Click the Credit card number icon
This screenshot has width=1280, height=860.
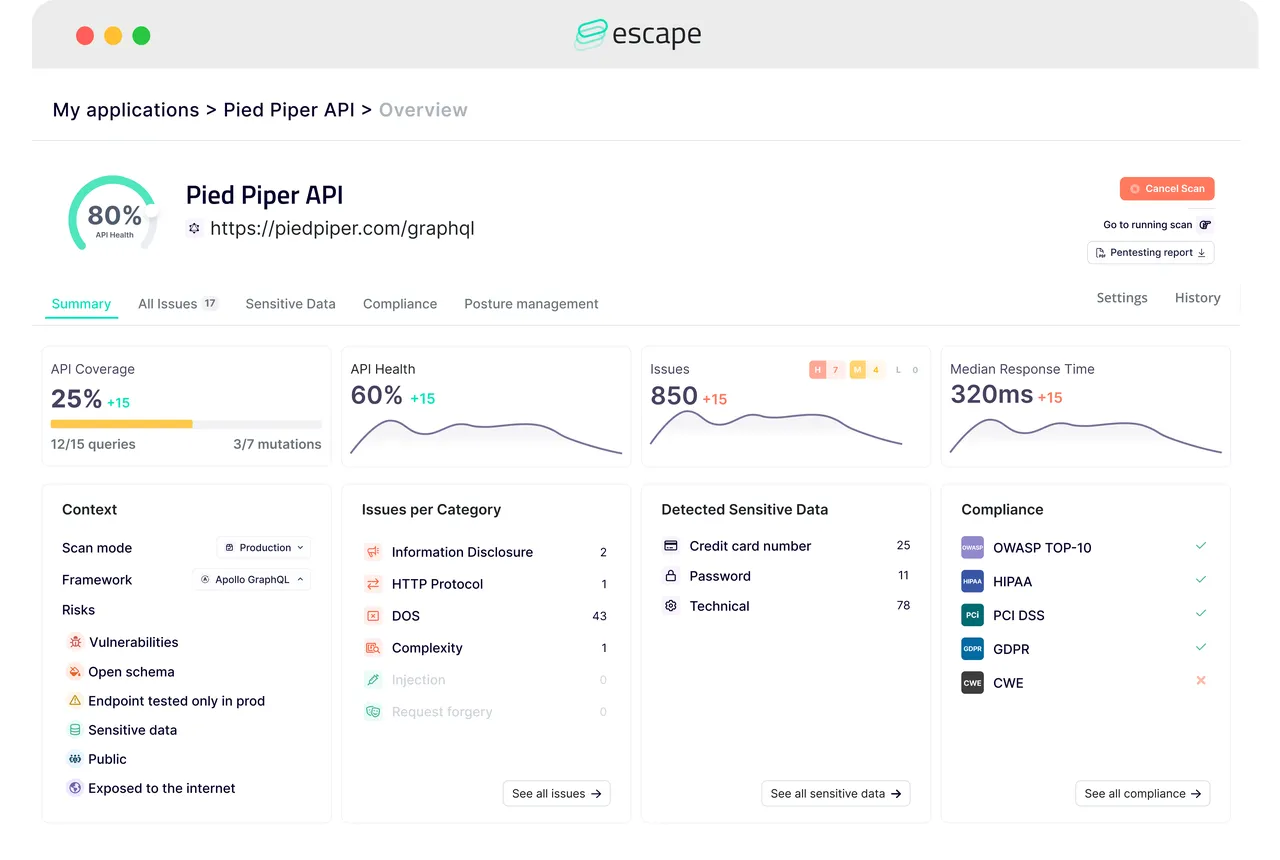671,546
